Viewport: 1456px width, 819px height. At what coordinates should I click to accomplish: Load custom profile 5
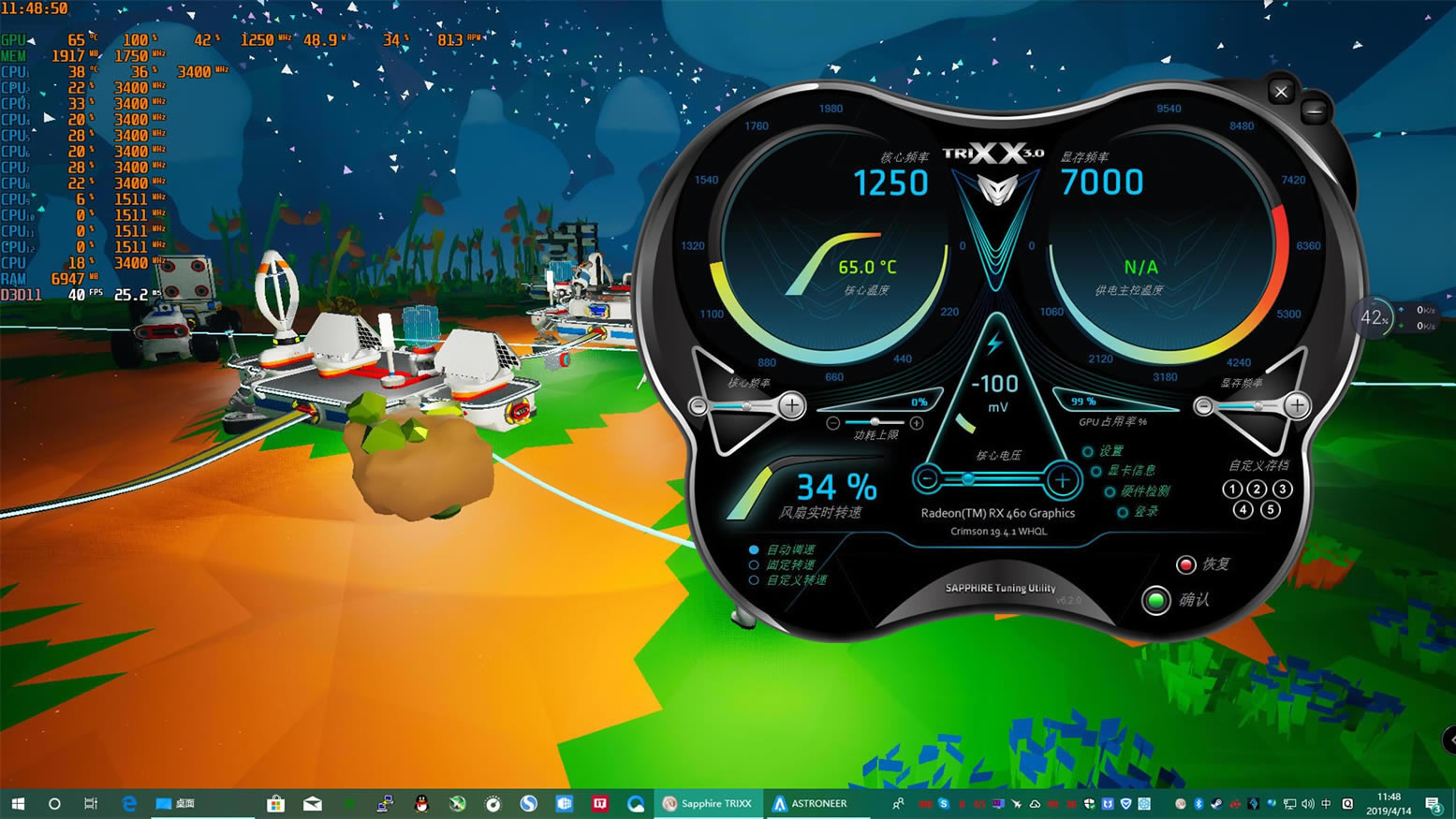click(x=1271, y=510)
